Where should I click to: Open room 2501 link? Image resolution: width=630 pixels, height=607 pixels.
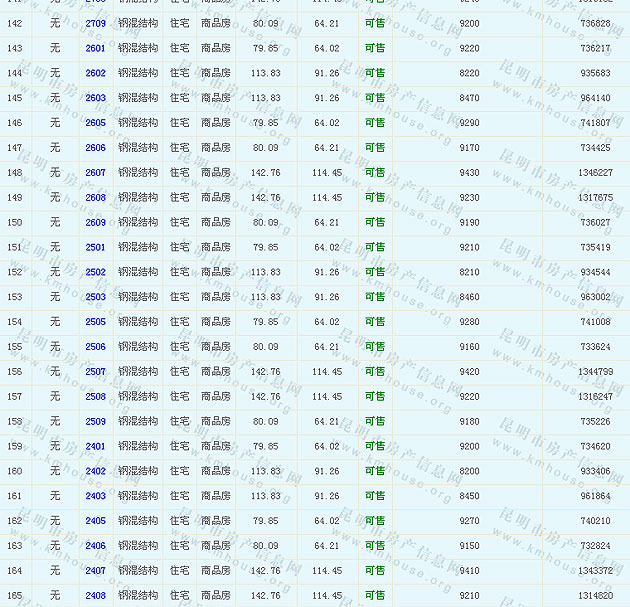(x=95, y=247)
